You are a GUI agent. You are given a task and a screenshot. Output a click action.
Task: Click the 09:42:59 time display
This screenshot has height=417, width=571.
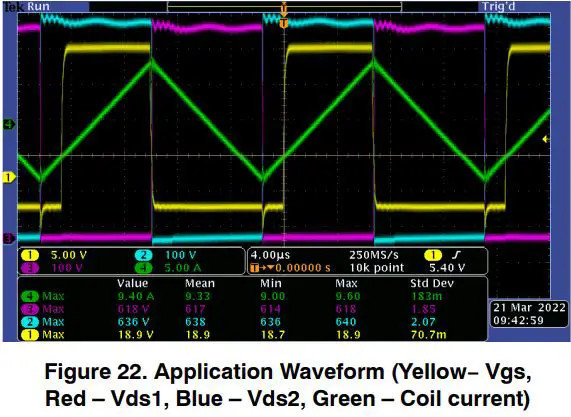[519, 320]
